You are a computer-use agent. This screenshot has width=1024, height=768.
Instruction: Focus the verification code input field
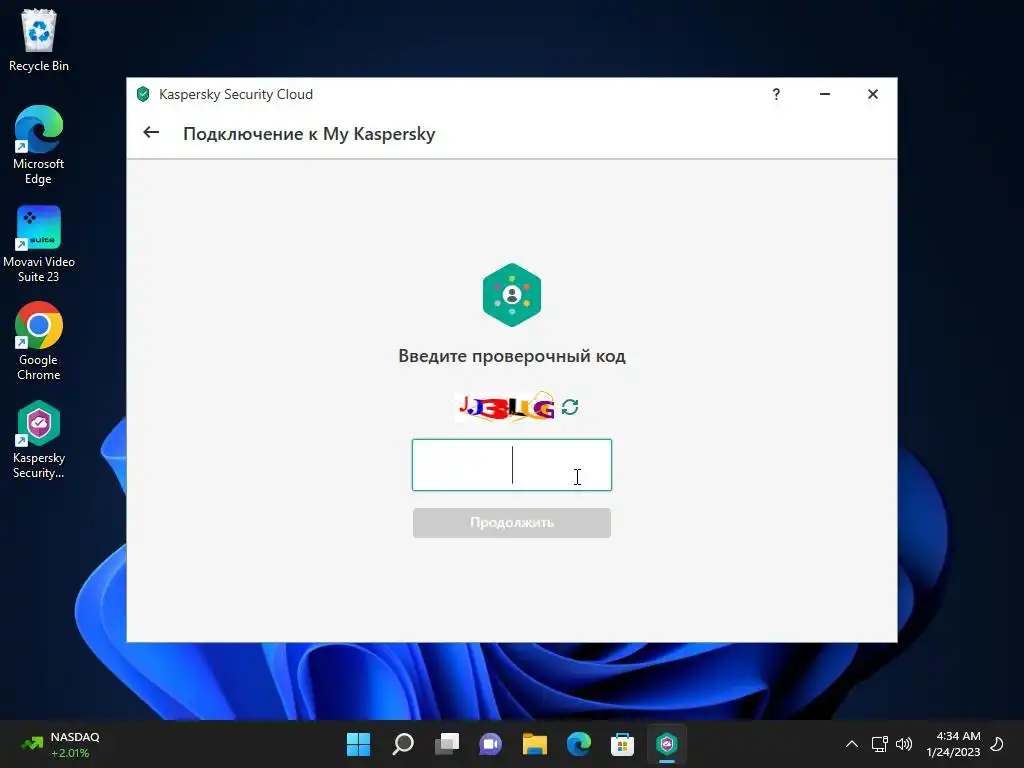pyautogui.click(x=511, y=465)
